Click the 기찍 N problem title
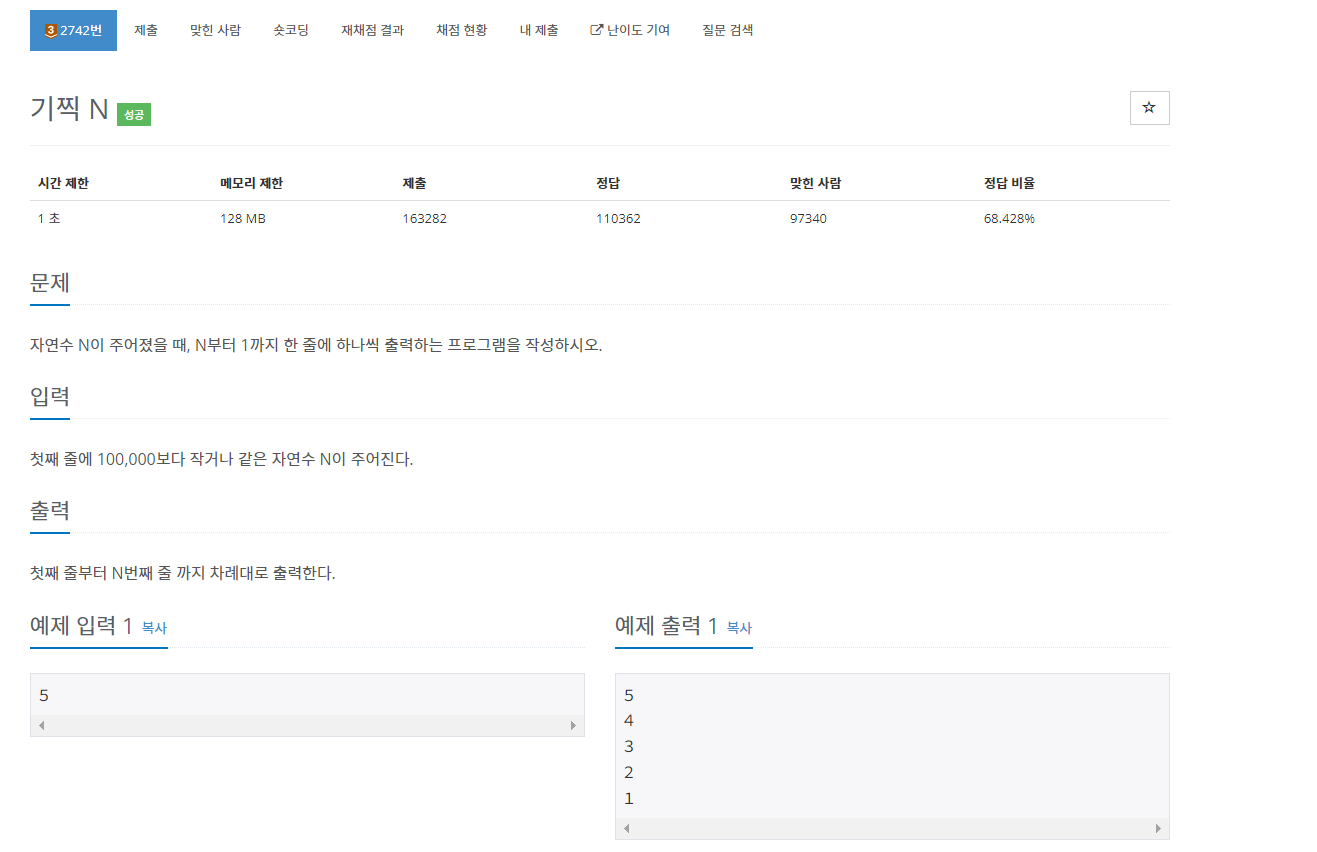Screen dimensions: 1317x852 (x=69, y=109)
